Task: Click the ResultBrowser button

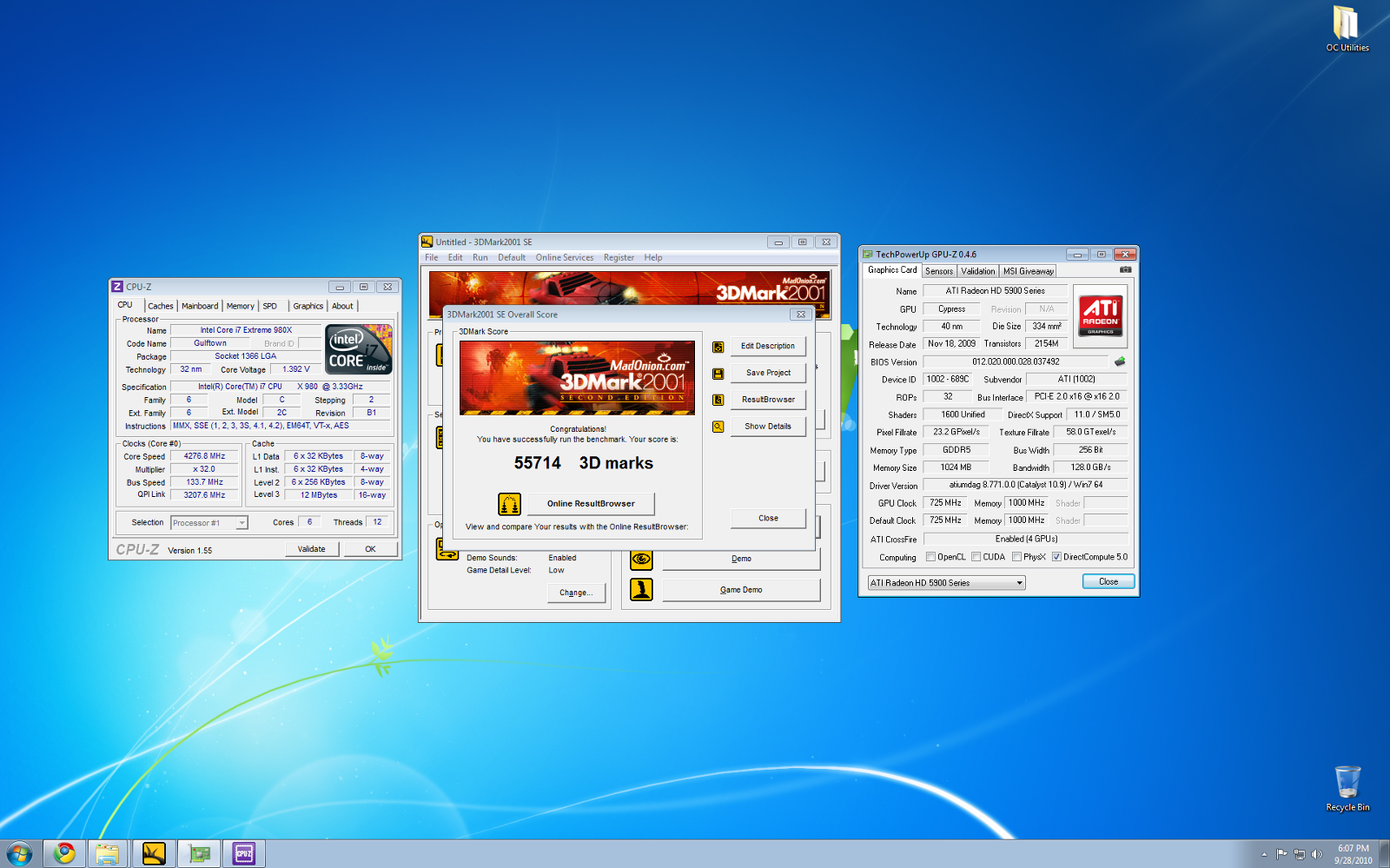Action: [x=768, y=400]
